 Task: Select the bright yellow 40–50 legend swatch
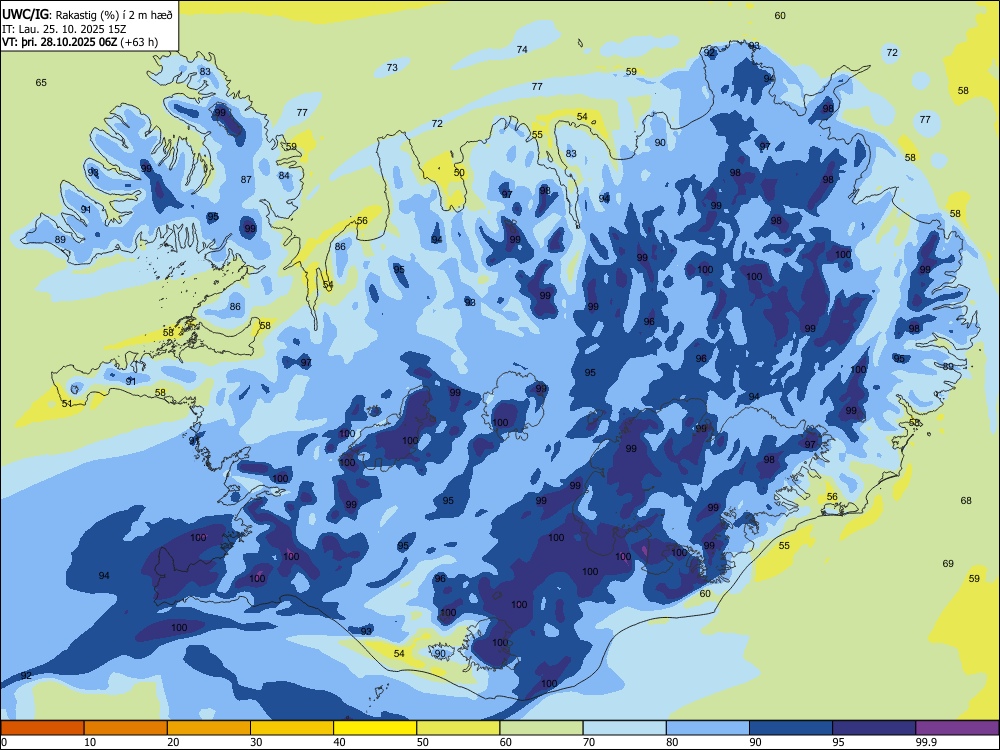[375, 728]
